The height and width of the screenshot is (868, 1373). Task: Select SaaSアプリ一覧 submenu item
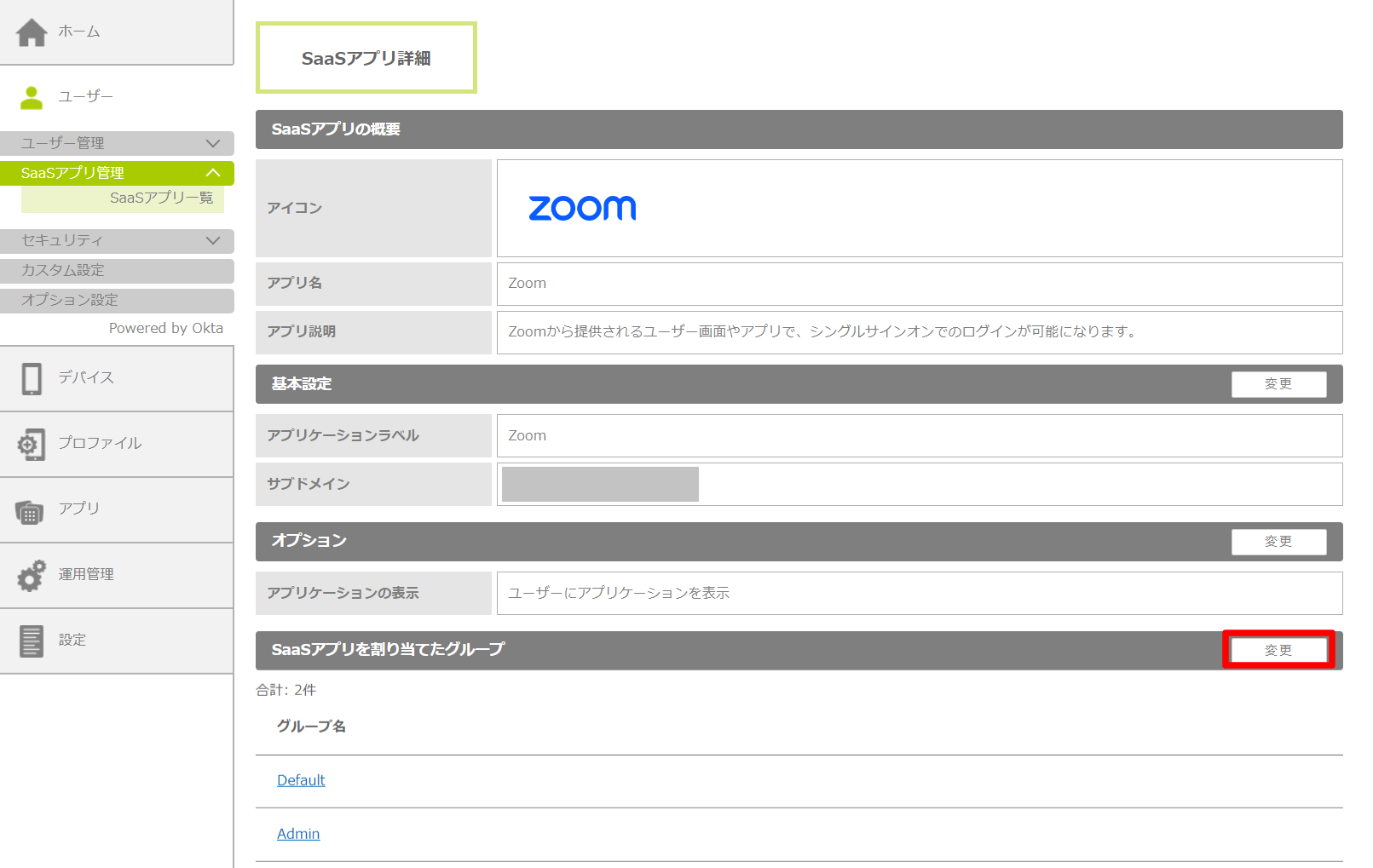pos(123,198)
